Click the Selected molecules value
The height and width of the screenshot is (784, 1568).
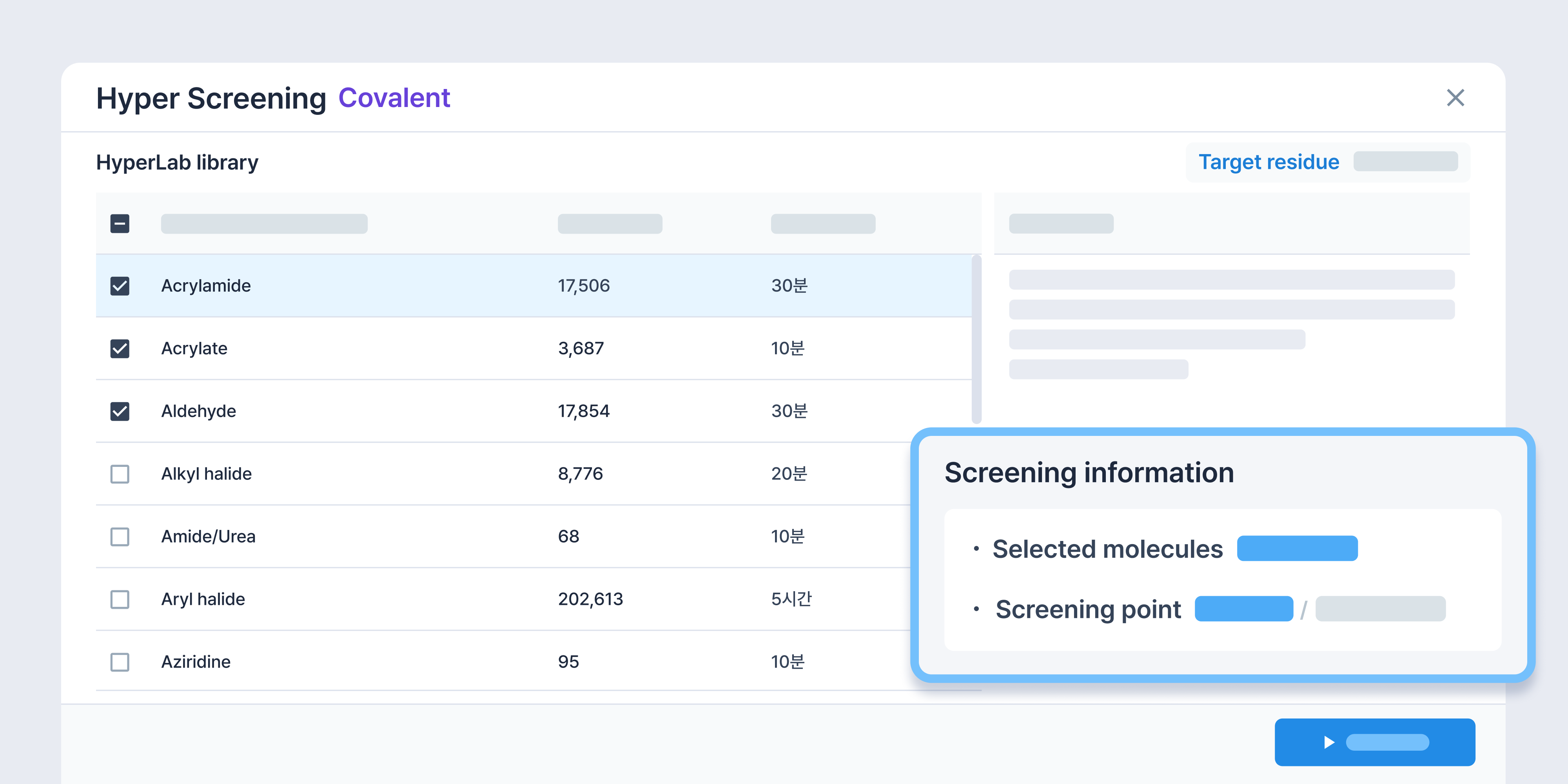[x=1296, y=548]
